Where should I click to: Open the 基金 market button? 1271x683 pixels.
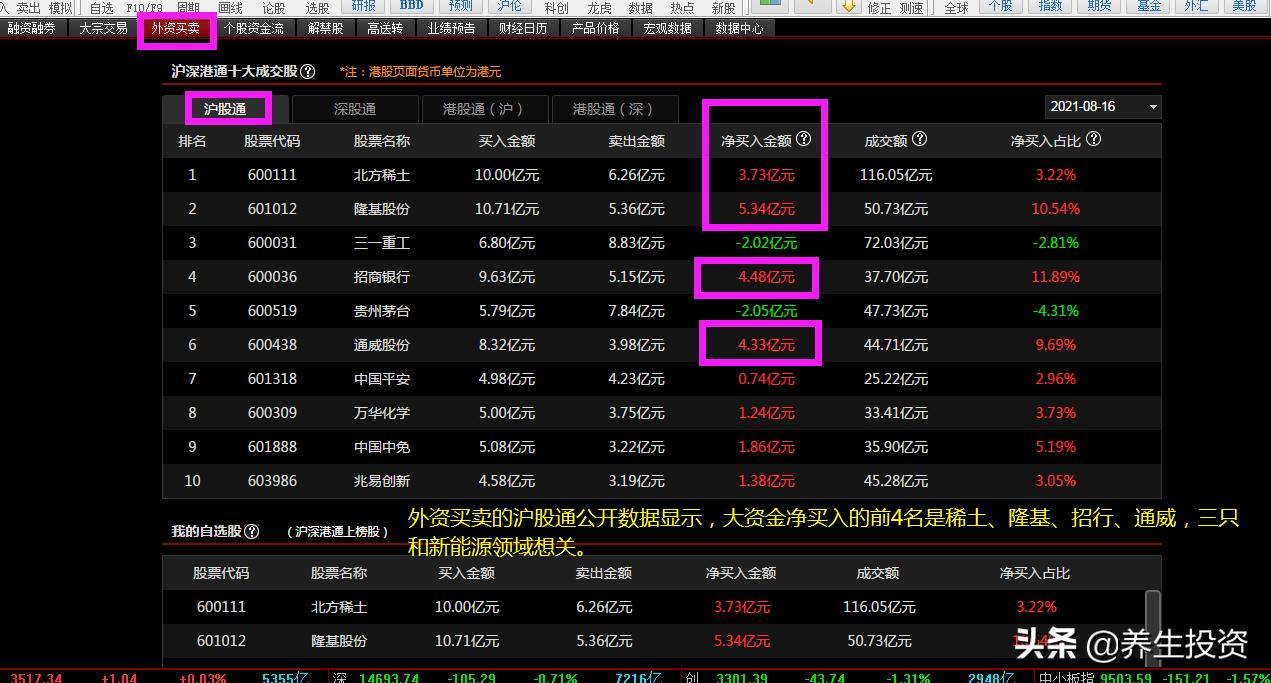(x=1149, y=6)
